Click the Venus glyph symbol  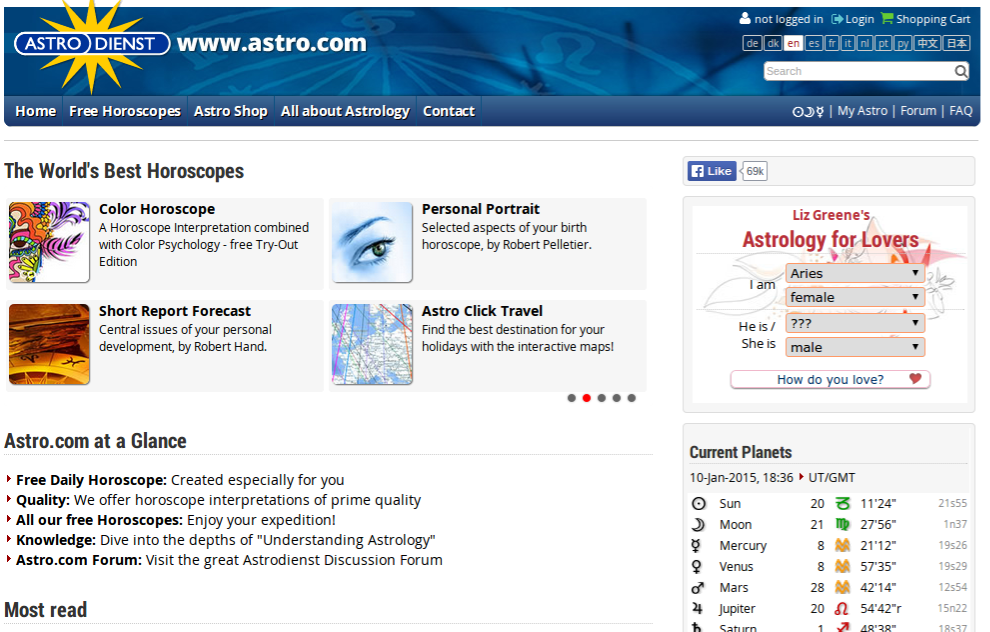[x=696, y=566]
